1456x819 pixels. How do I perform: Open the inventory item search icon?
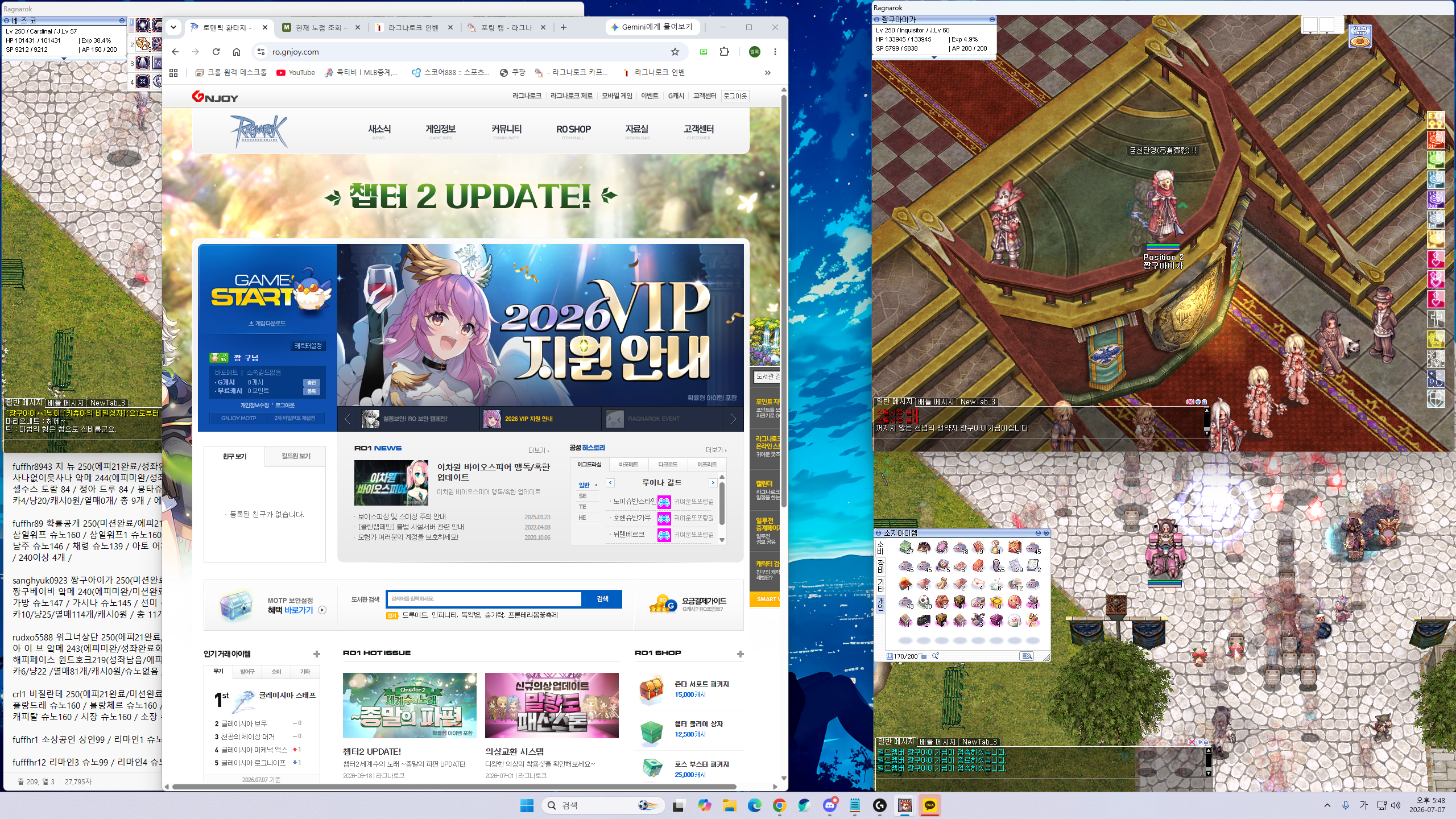point(1027,656)
